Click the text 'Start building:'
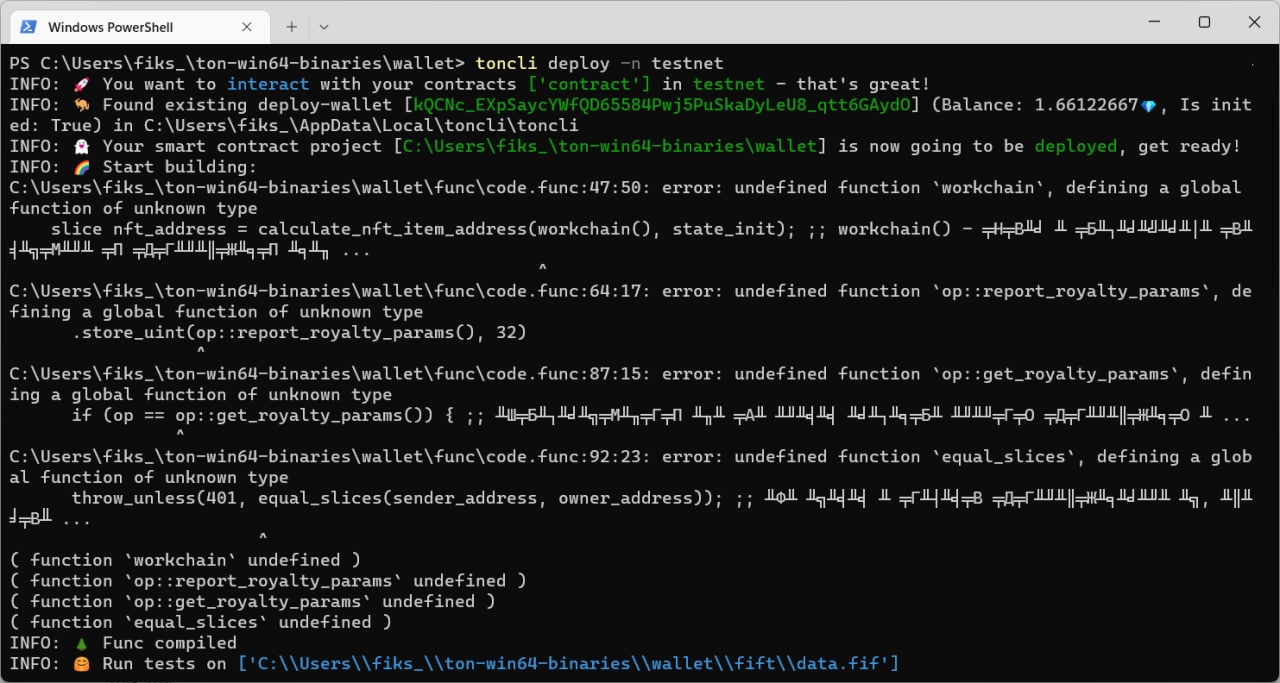The width and height of the screenshot is (1280, 683). (180, 167)
